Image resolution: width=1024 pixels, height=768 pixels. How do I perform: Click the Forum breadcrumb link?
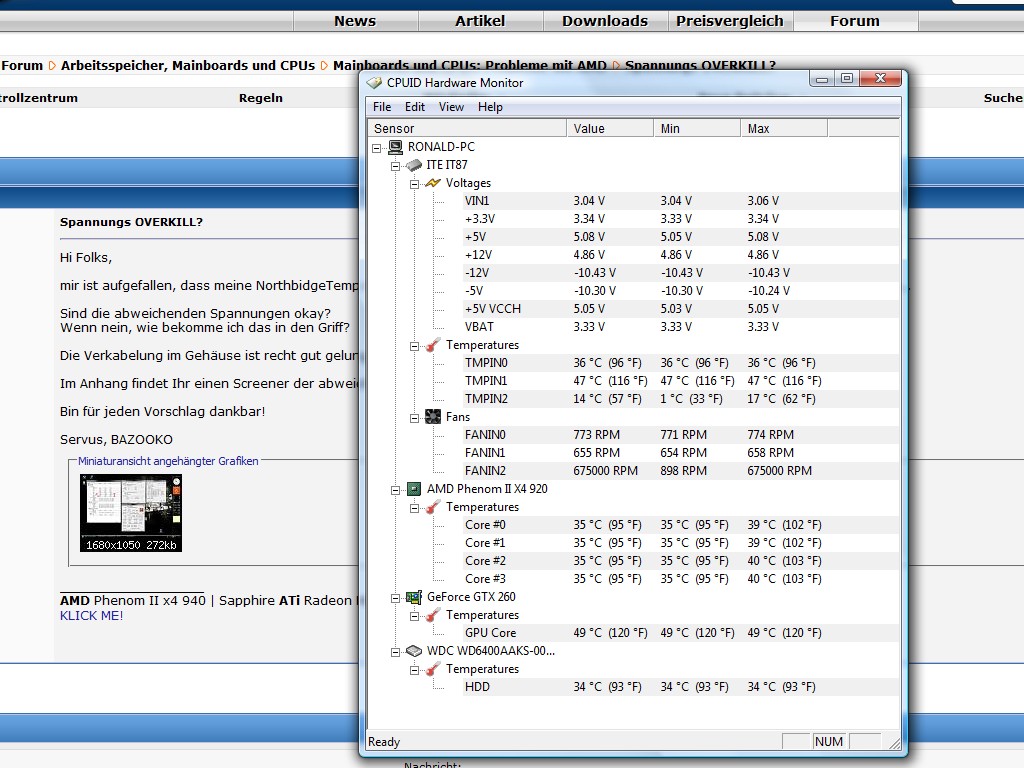pyautogui.click(x=22, y=65)
